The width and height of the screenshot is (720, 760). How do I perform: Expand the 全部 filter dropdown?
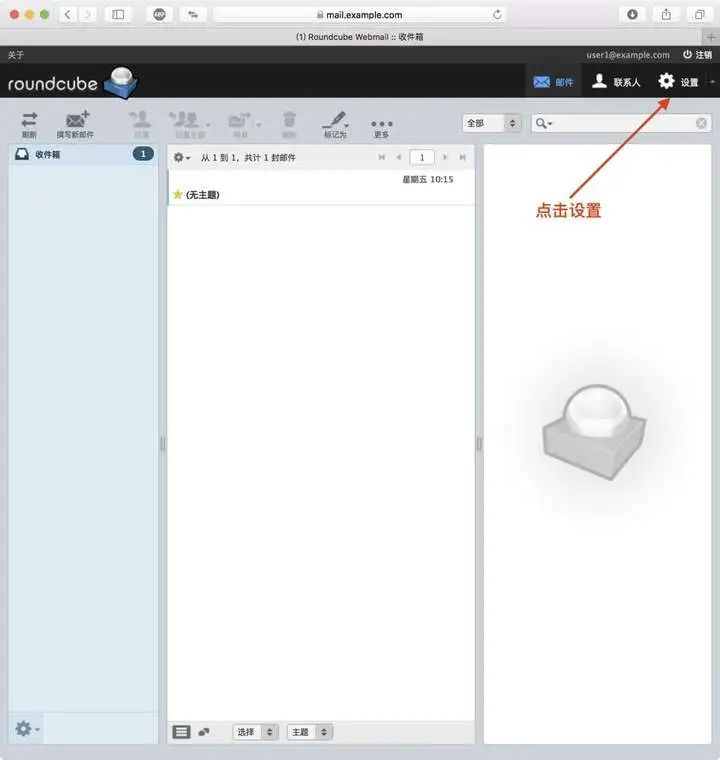click(492, 123)
